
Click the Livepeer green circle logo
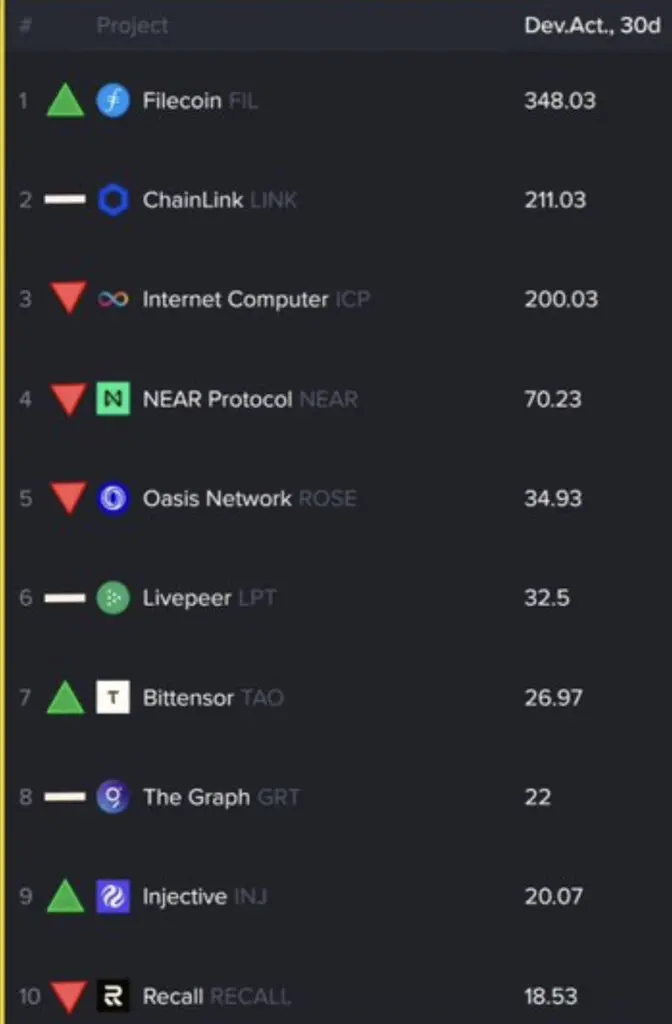point(113,598)
